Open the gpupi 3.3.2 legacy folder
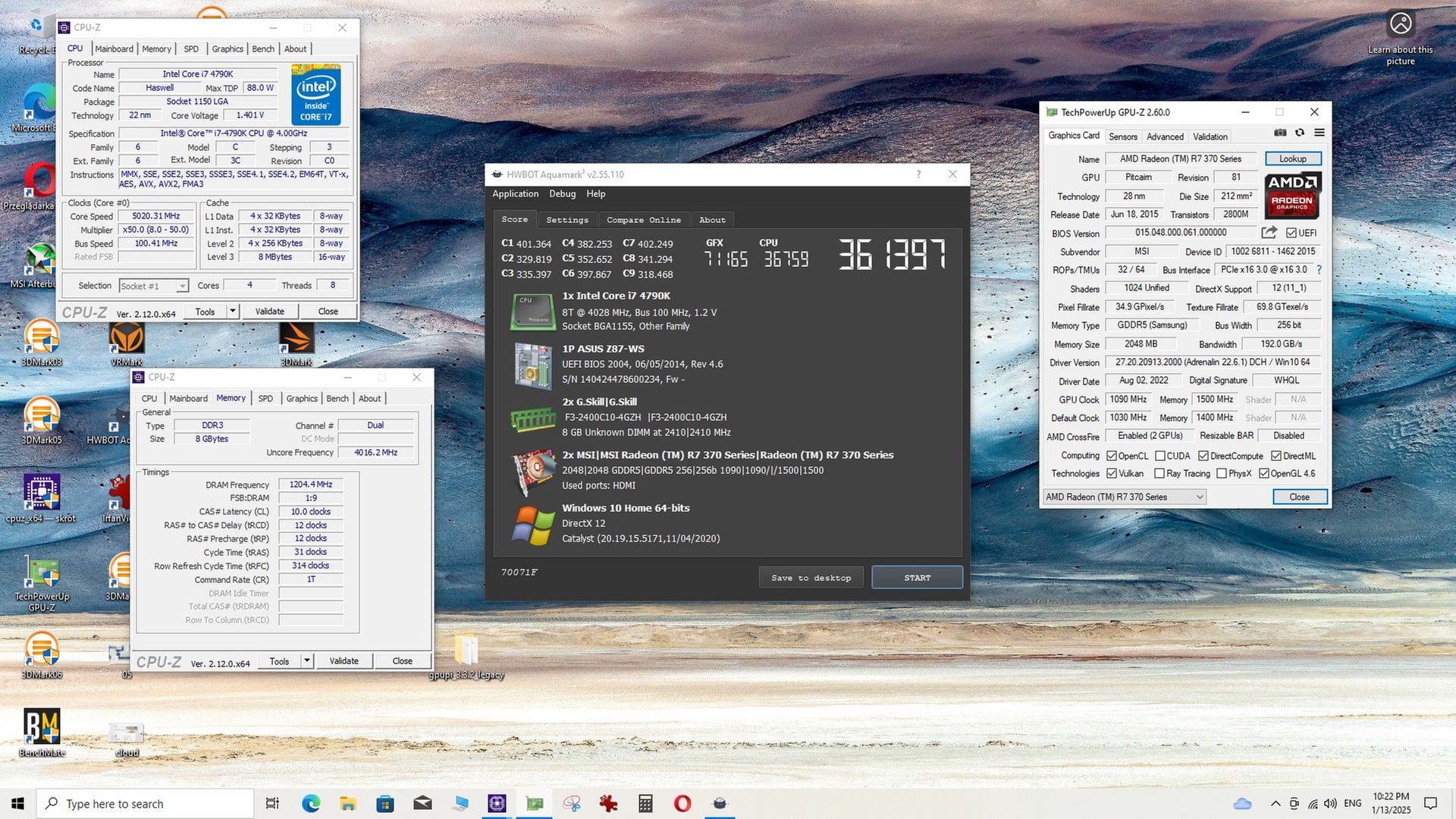 click(x=466, y=657)
